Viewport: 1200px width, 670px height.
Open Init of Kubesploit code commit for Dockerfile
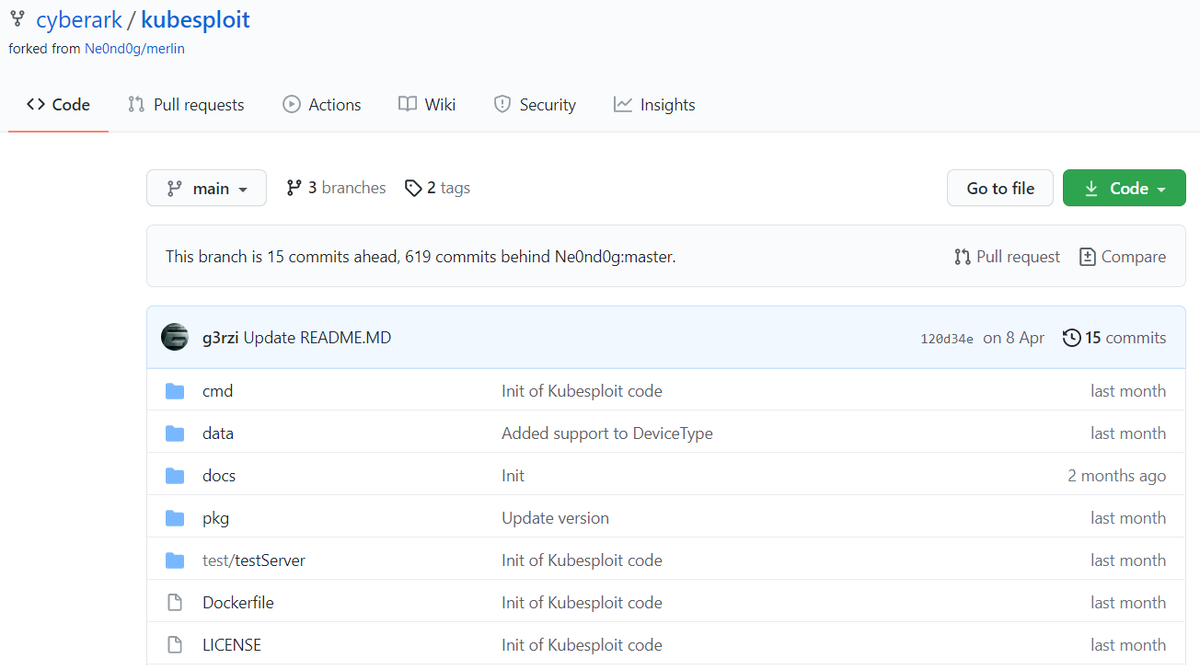[x=582, y=603]
